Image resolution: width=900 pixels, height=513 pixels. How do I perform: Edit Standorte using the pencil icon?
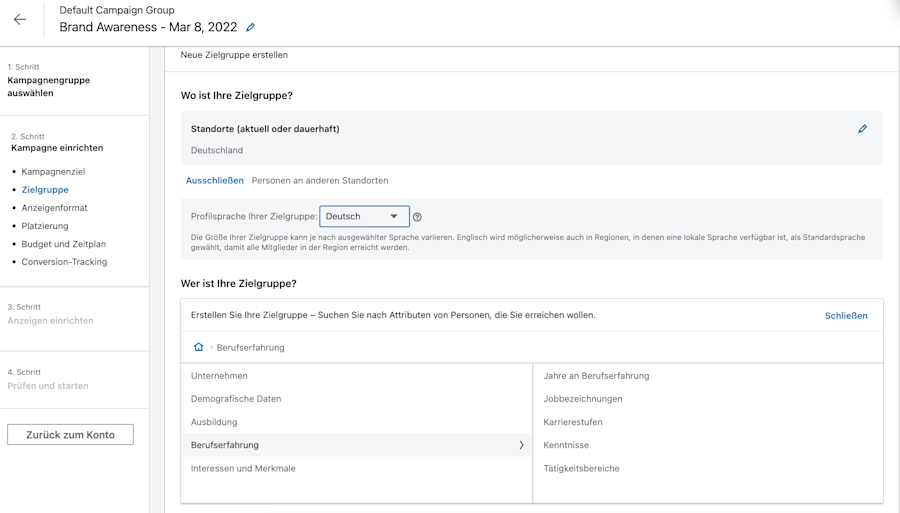point(862,129)
